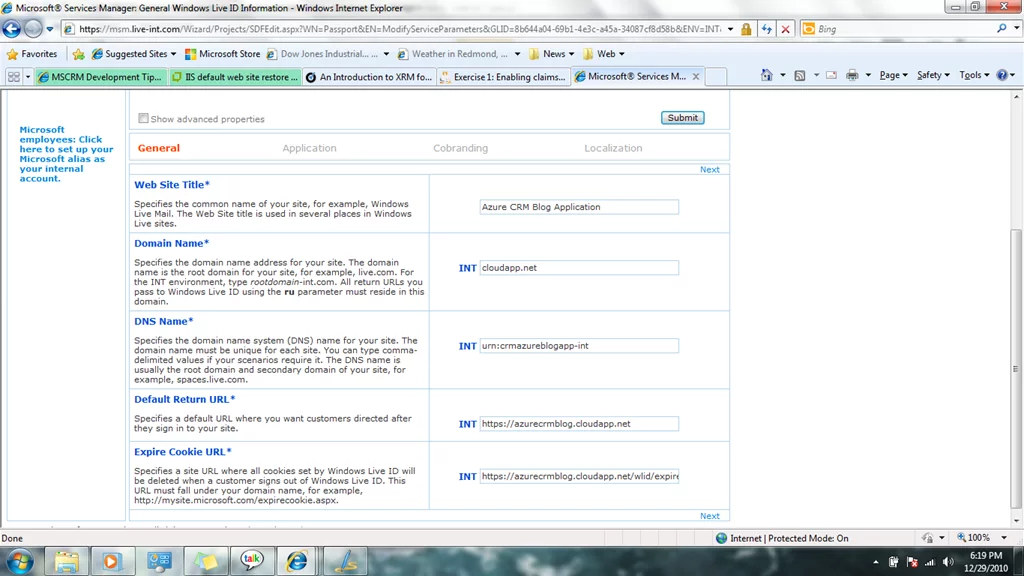Screen dimensions: 1024x576
Task: Open Windows Media Player taskbar icon
Action: click(112, 561)
